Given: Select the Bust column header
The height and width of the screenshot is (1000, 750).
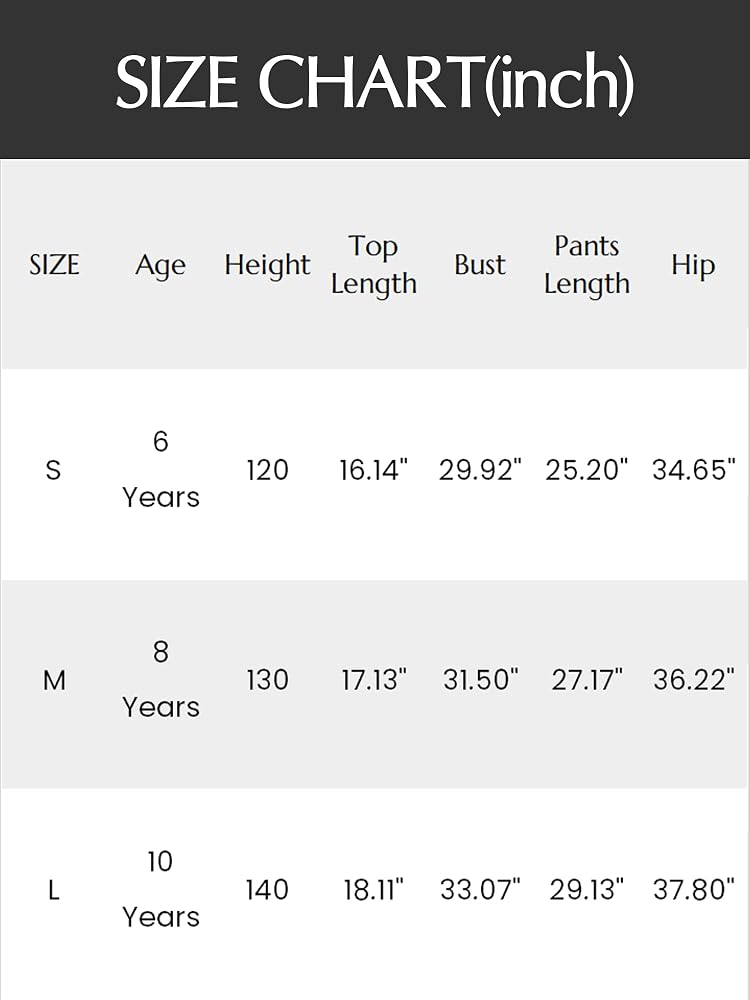Looking at the screenshot, I should click(480, 265).
